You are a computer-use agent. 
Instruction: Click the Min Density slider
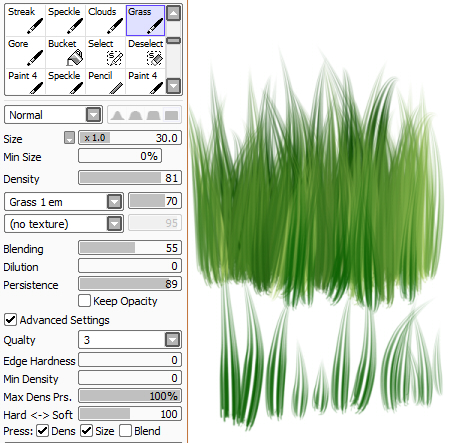point(130,378)
